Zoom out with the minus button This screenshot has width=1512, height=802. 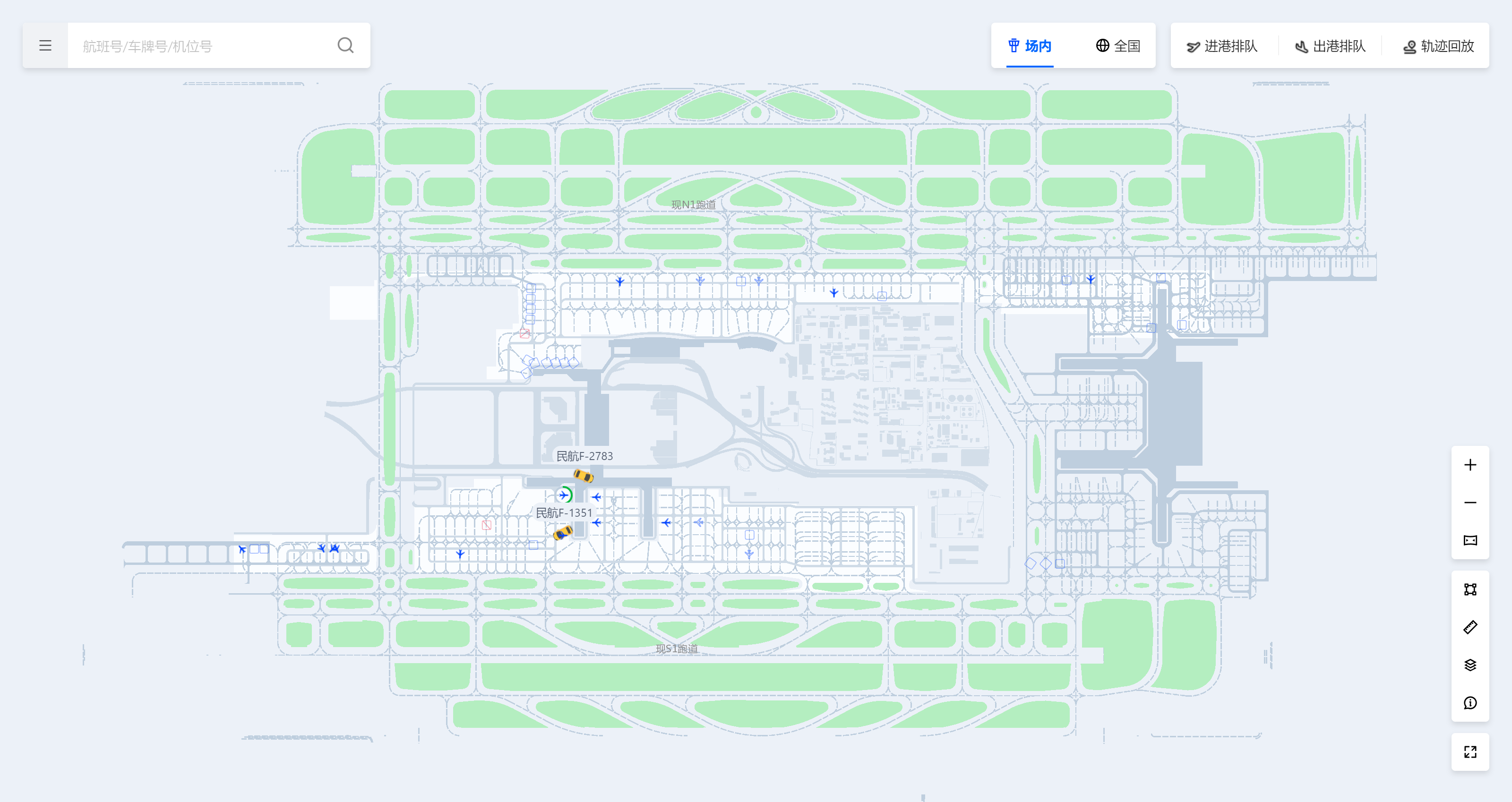click(1470, 503)
